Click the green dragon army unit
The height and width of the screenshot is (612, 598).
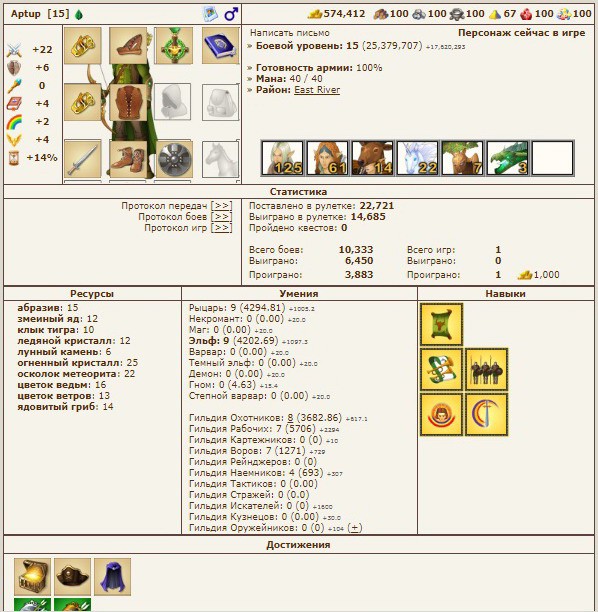(x=507, y=158)
